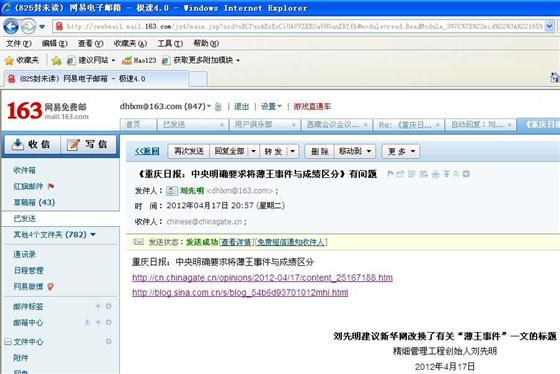Open a new blank browser tab
Image resolution: width=560 pixels, height=374 pixels.
(198, 79)
